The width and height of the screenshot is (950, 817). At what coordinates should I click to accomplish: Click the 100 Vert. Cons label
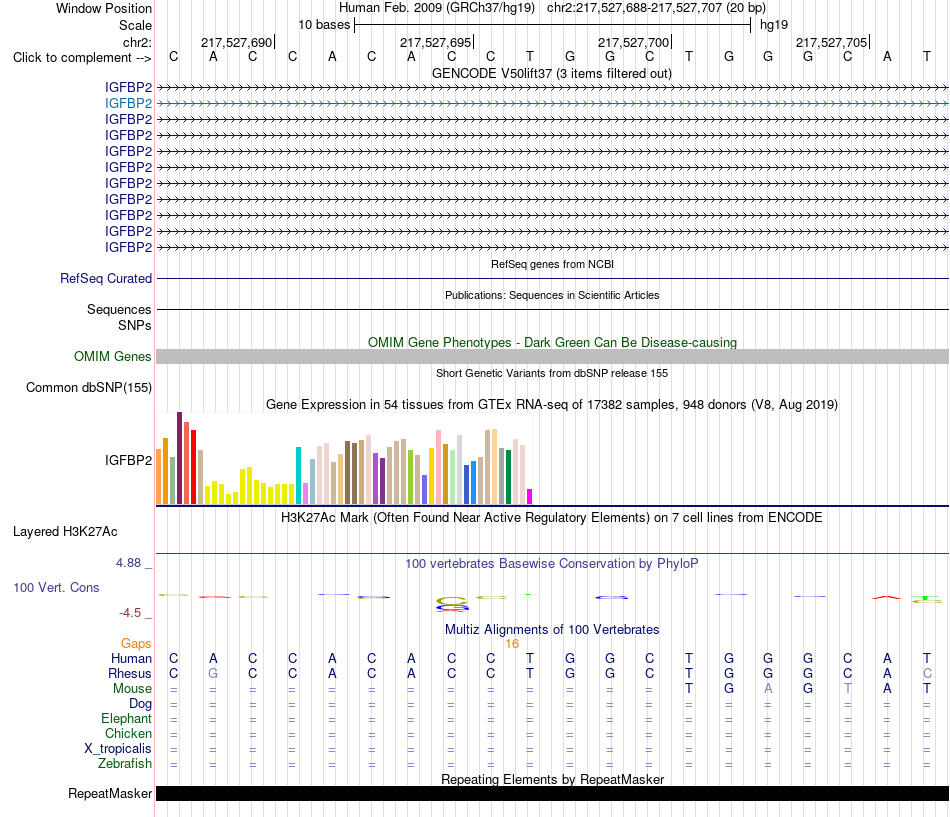point(56,587)
